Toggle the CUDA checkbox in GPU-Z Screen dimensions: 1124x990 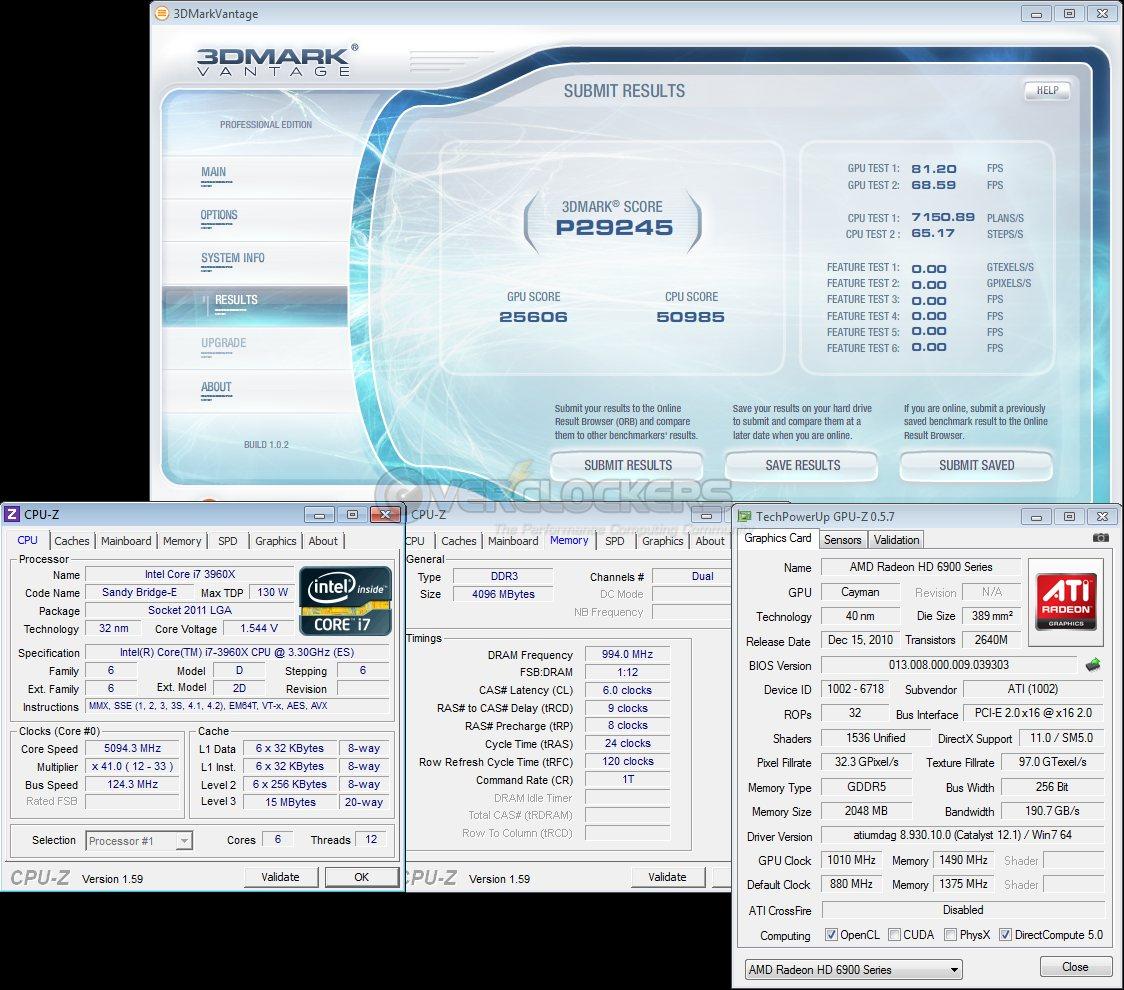[894, 935]
